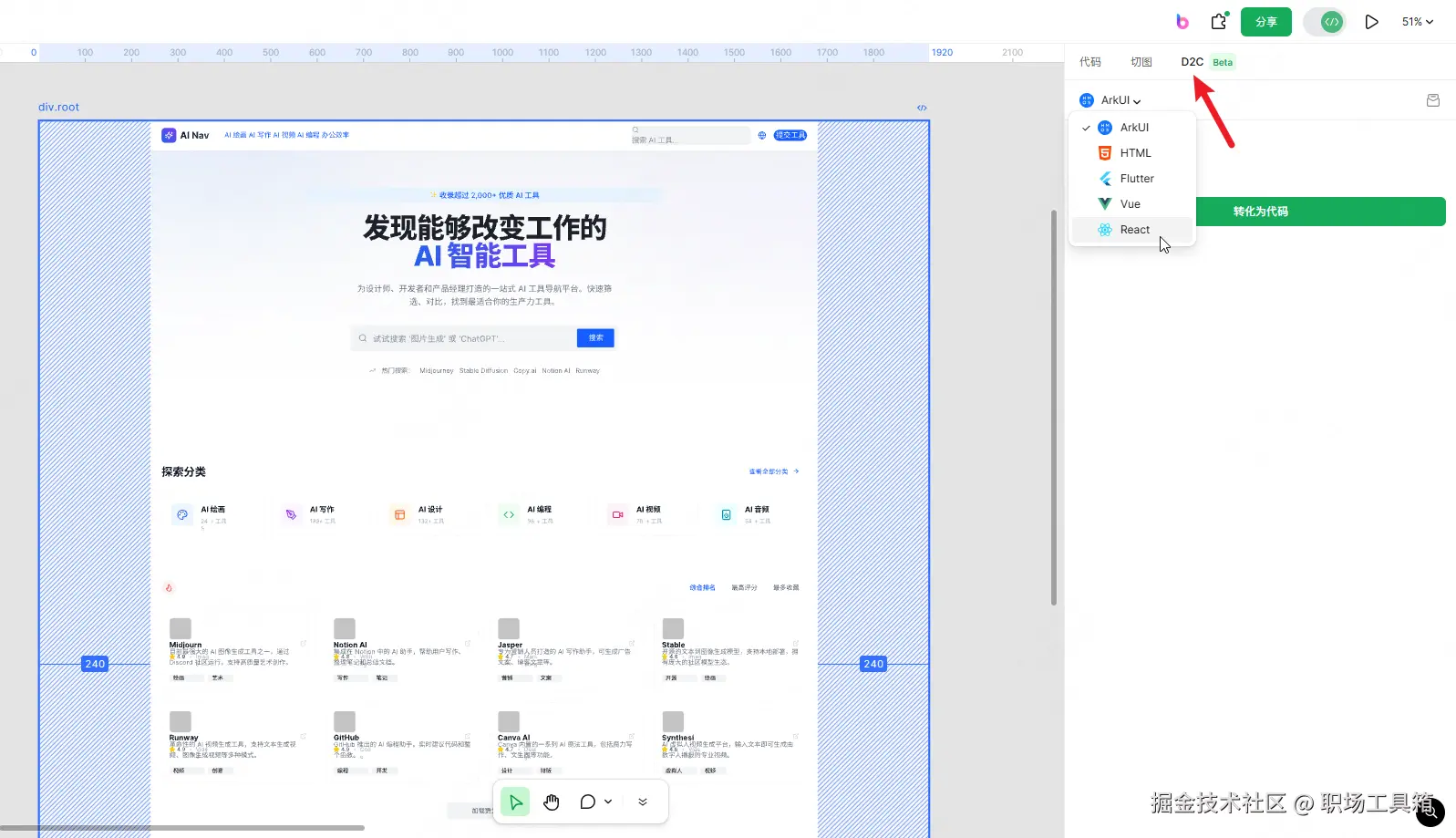Click the flame hot icon above tool cards
1456x838 pixels.
[x=169, y=588]
